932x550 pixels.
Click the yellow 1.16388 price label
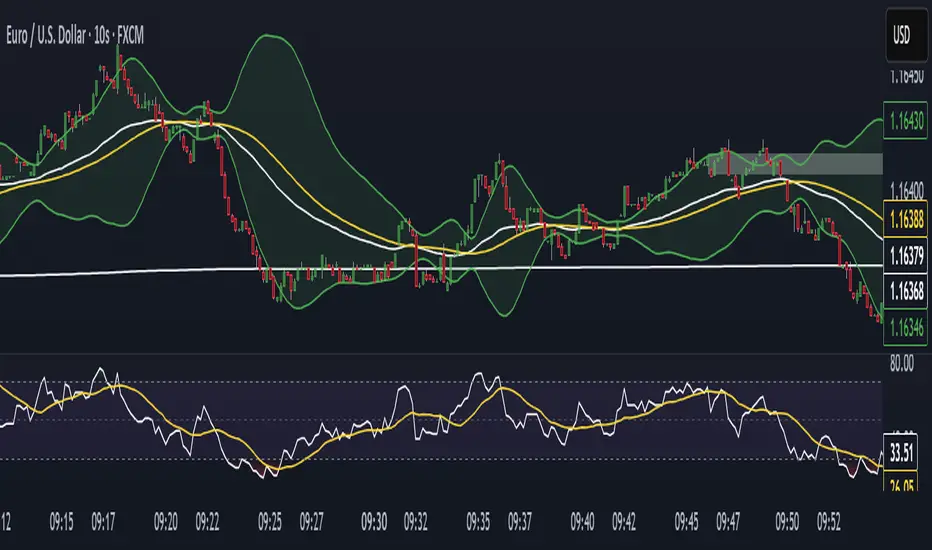click(x=906, y=214)
